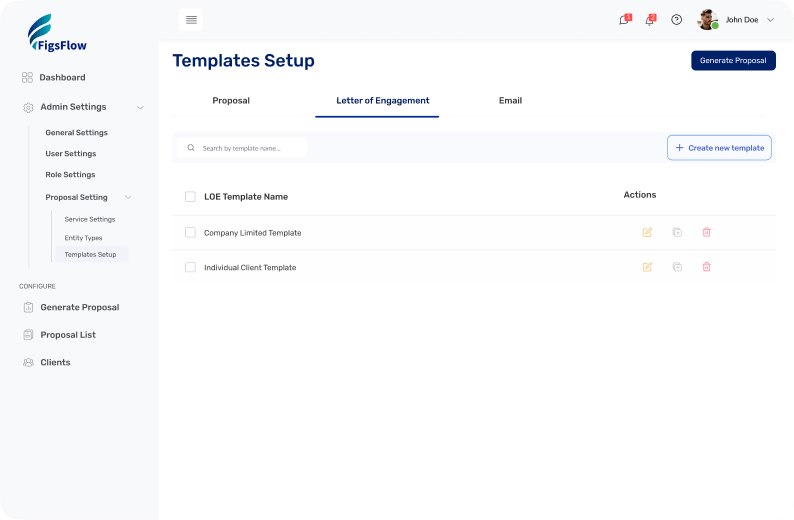
Task: Click the help question mark icon
Action: [x=677, y=20]
